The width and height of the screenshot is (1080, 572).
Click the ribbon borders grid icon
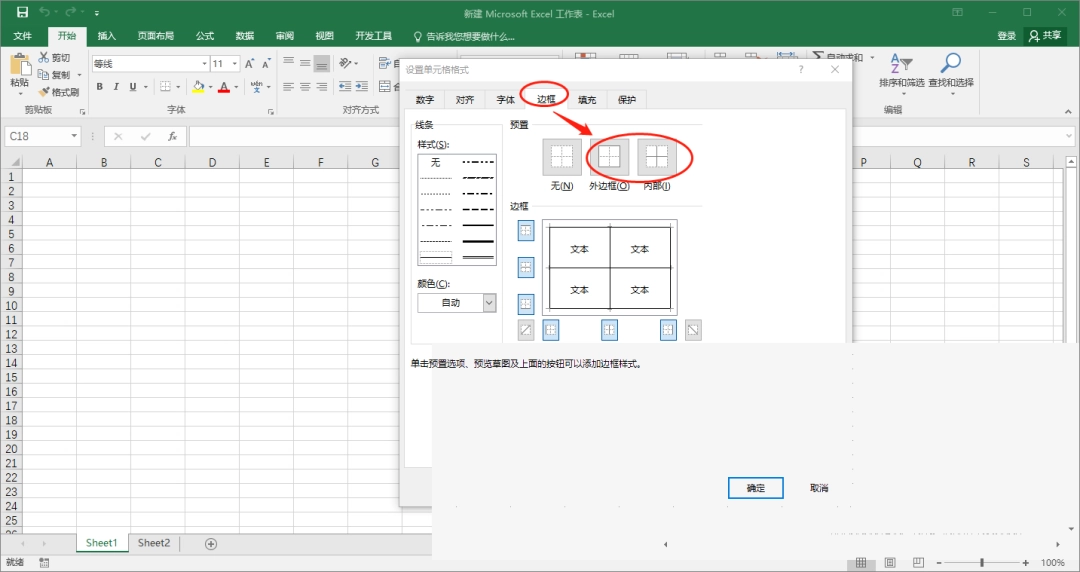[165, 87]
